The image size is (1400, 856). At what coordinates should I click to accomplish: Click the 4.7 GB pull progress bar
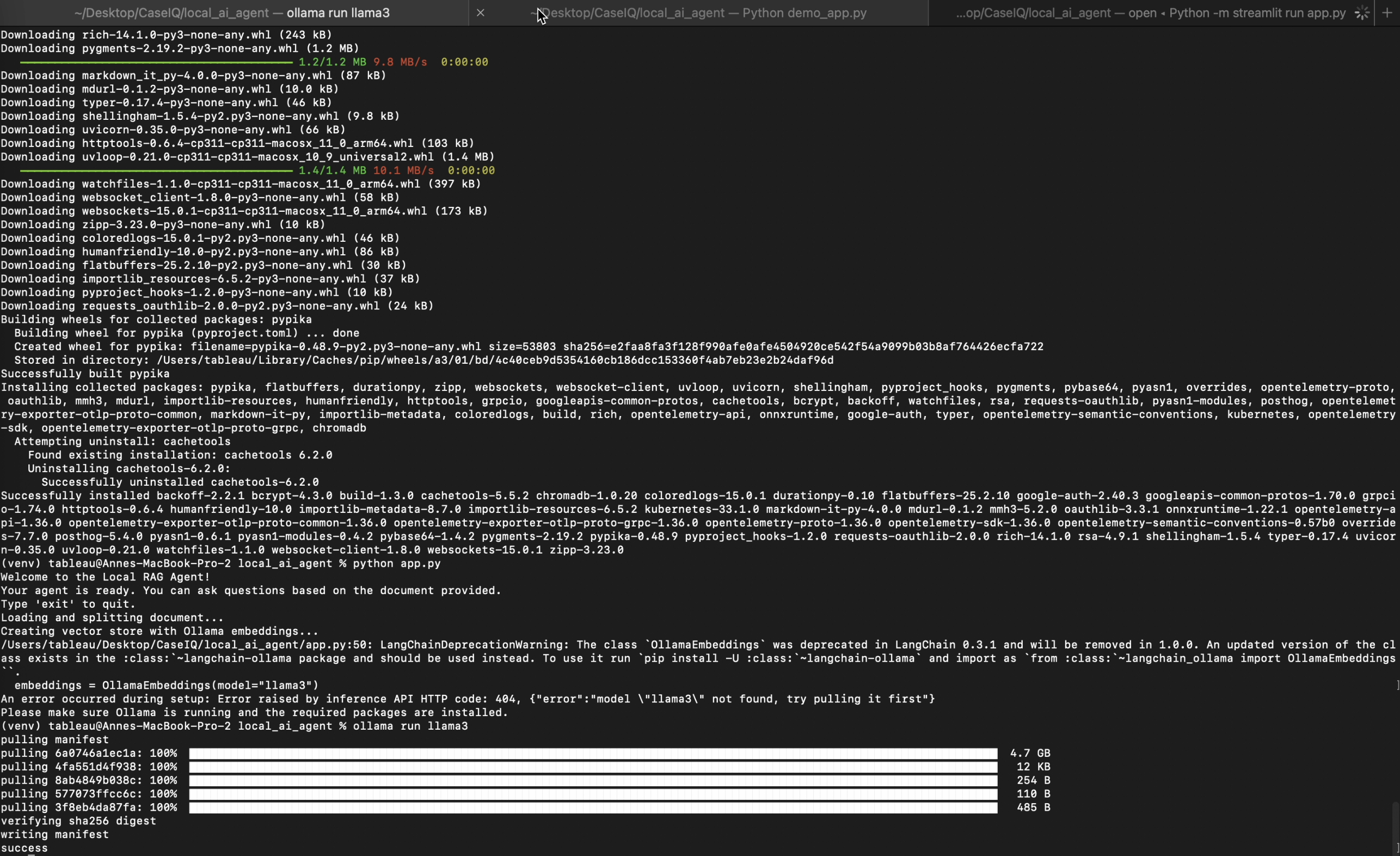point(593,753)
